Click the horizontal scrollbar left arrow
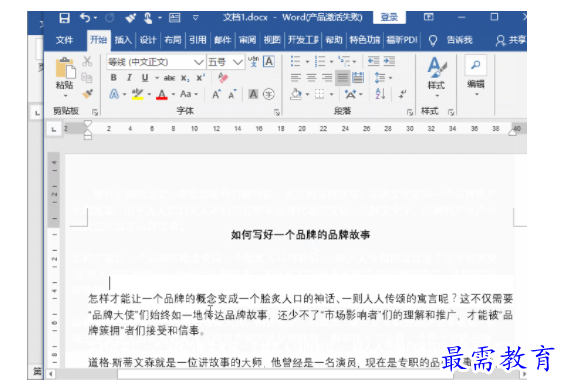The width and height of the screenshot is (563, 390). (51, 374)
